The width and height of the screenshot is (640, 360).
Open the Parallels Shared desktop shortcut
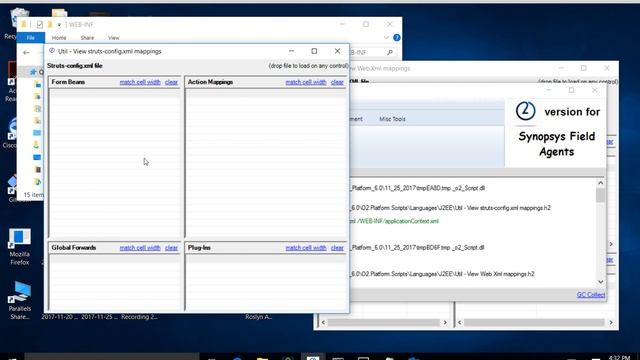19,301
